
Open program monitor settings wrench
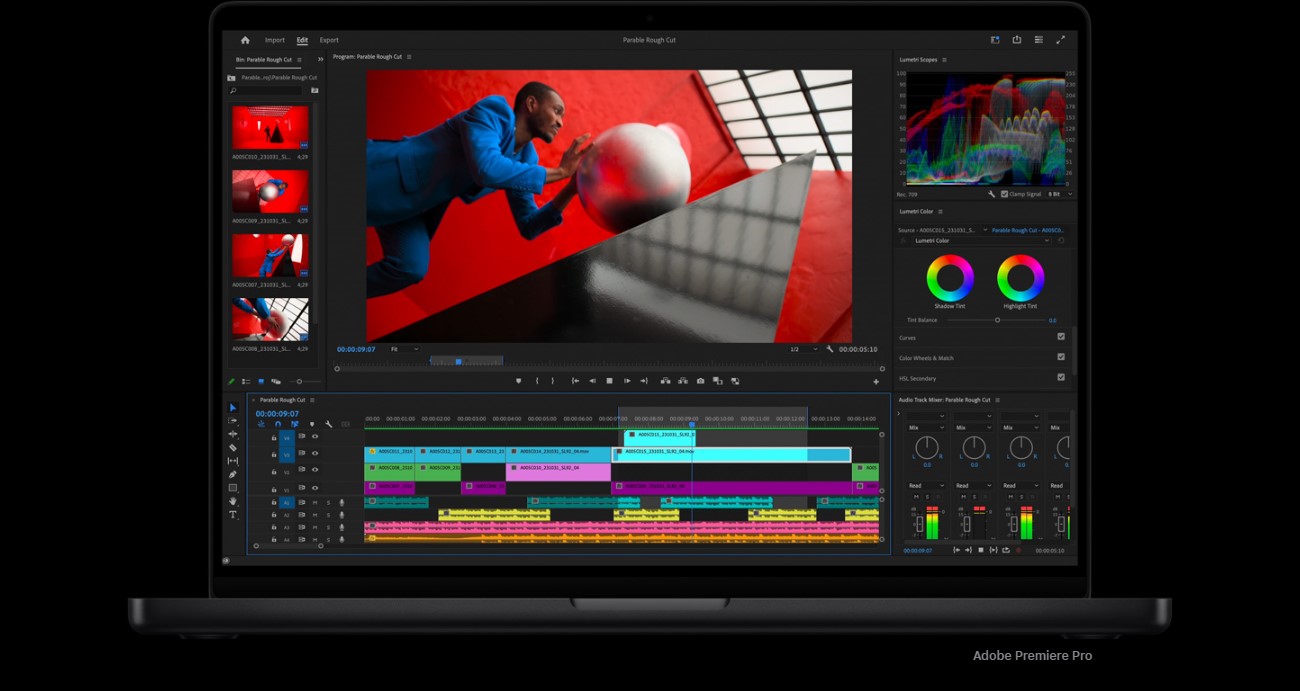pos(830,349)
